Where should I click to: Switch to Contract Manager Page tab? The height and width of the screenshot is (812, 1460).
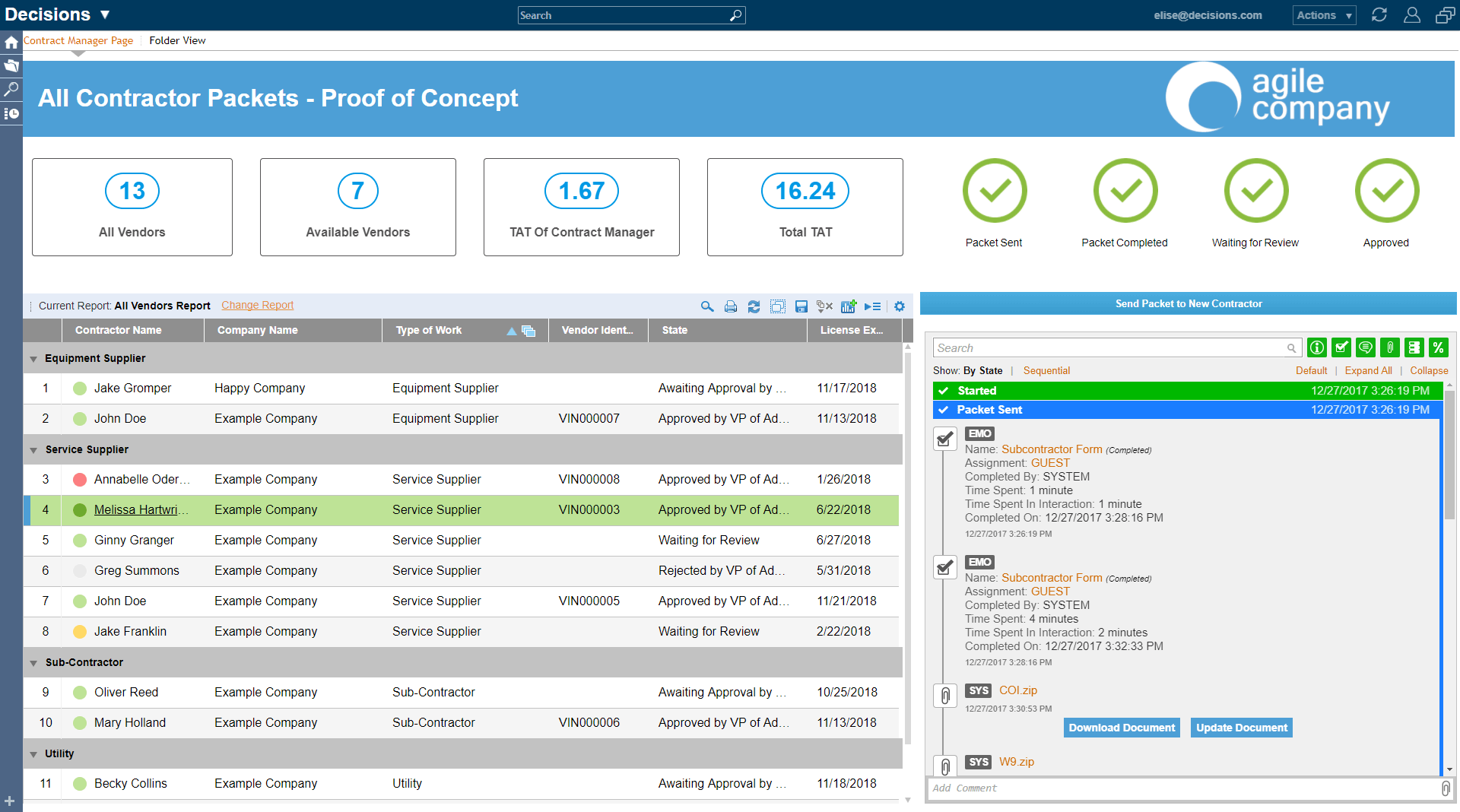(78, 41)
